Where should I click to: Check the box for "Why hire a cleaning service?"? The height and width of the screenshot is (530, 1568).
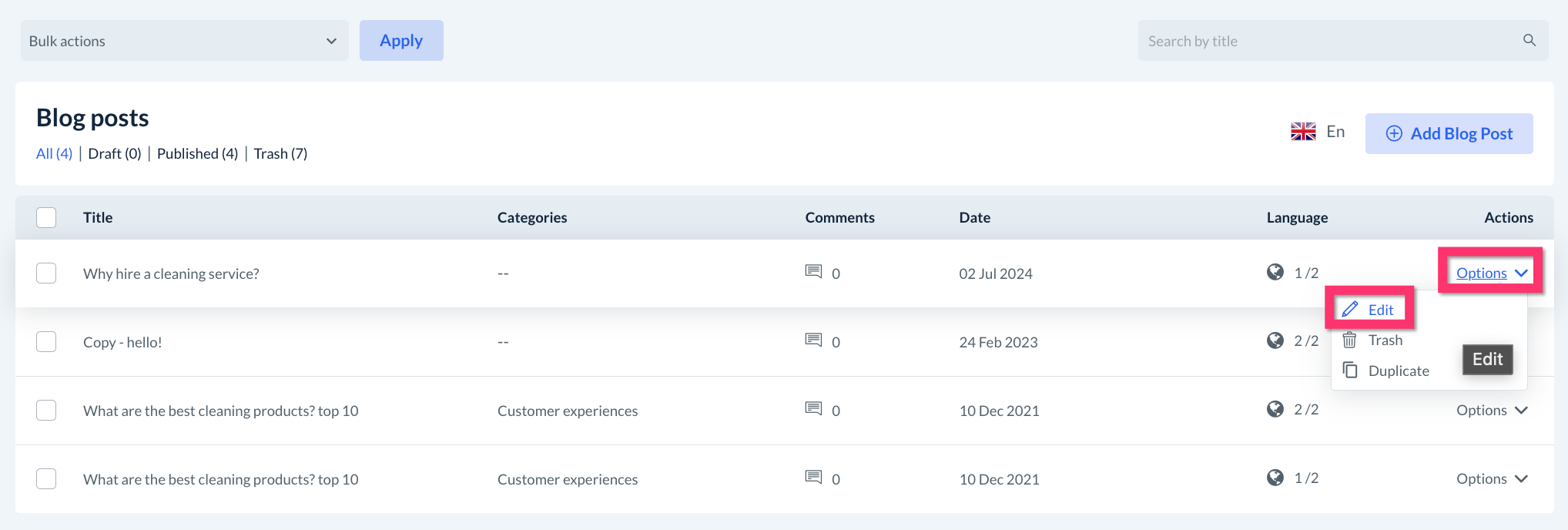point(46,273)
